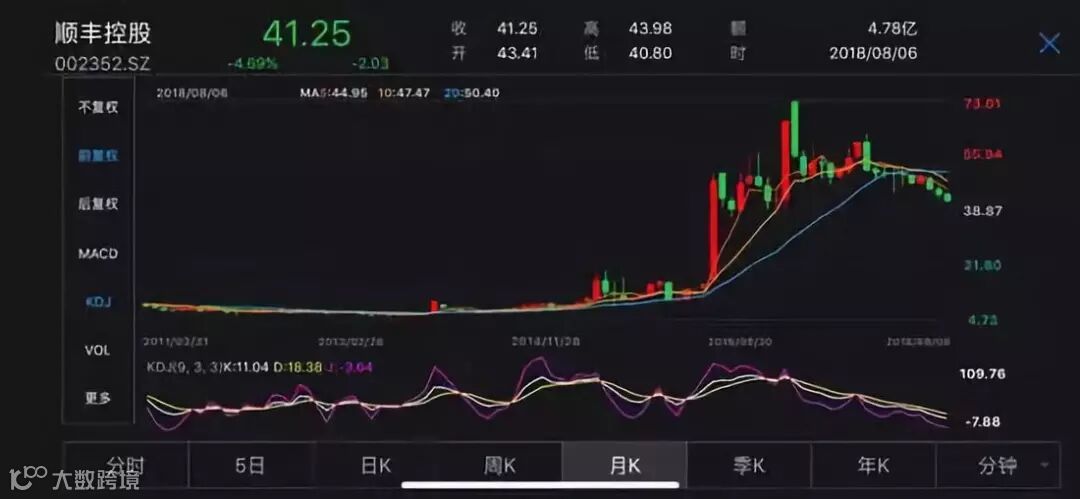Switch to 年K chart tab

click(874, 465)
